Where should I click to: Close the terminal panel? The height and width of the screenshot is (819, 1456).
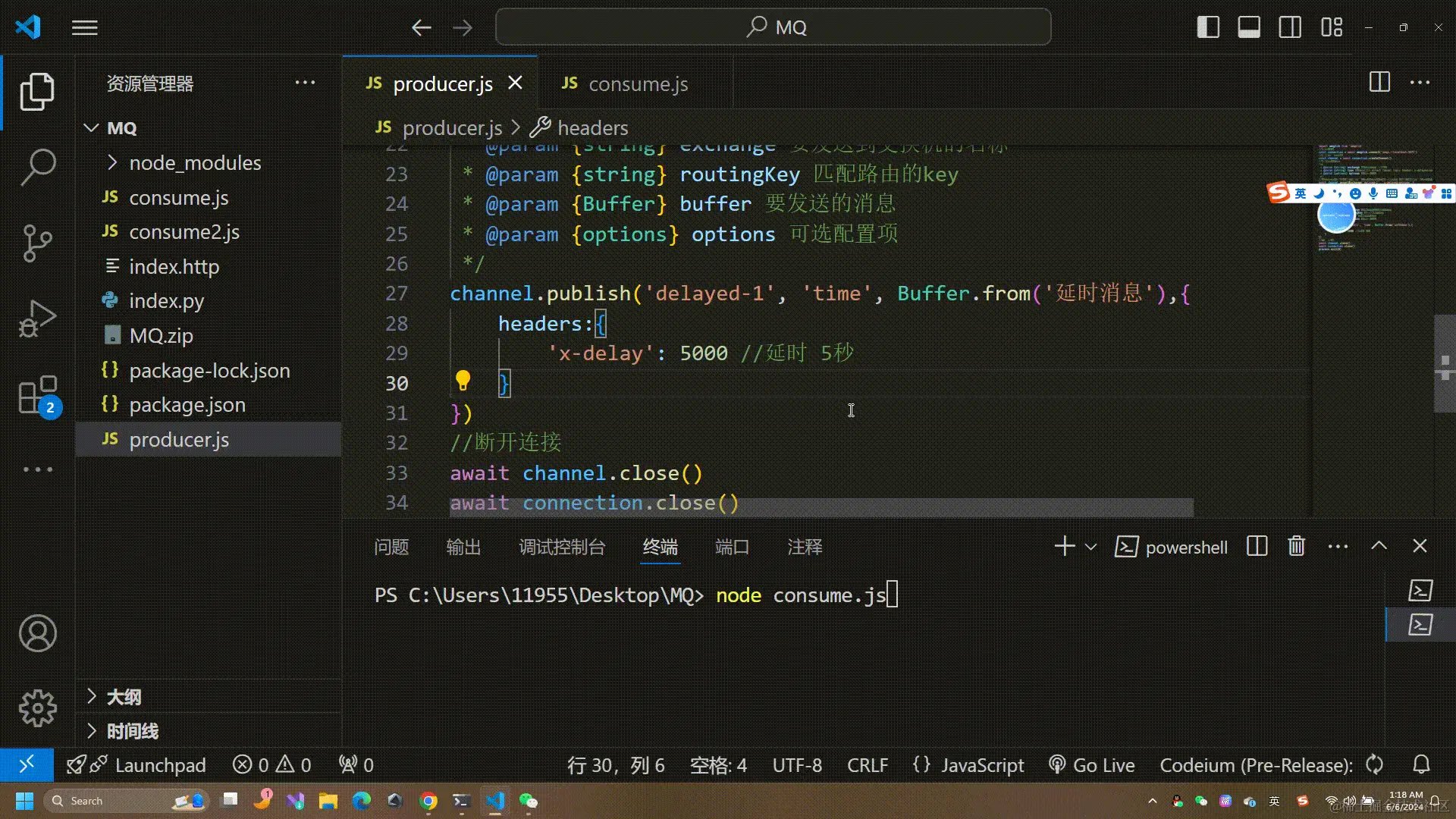(x=1420, y=546)
